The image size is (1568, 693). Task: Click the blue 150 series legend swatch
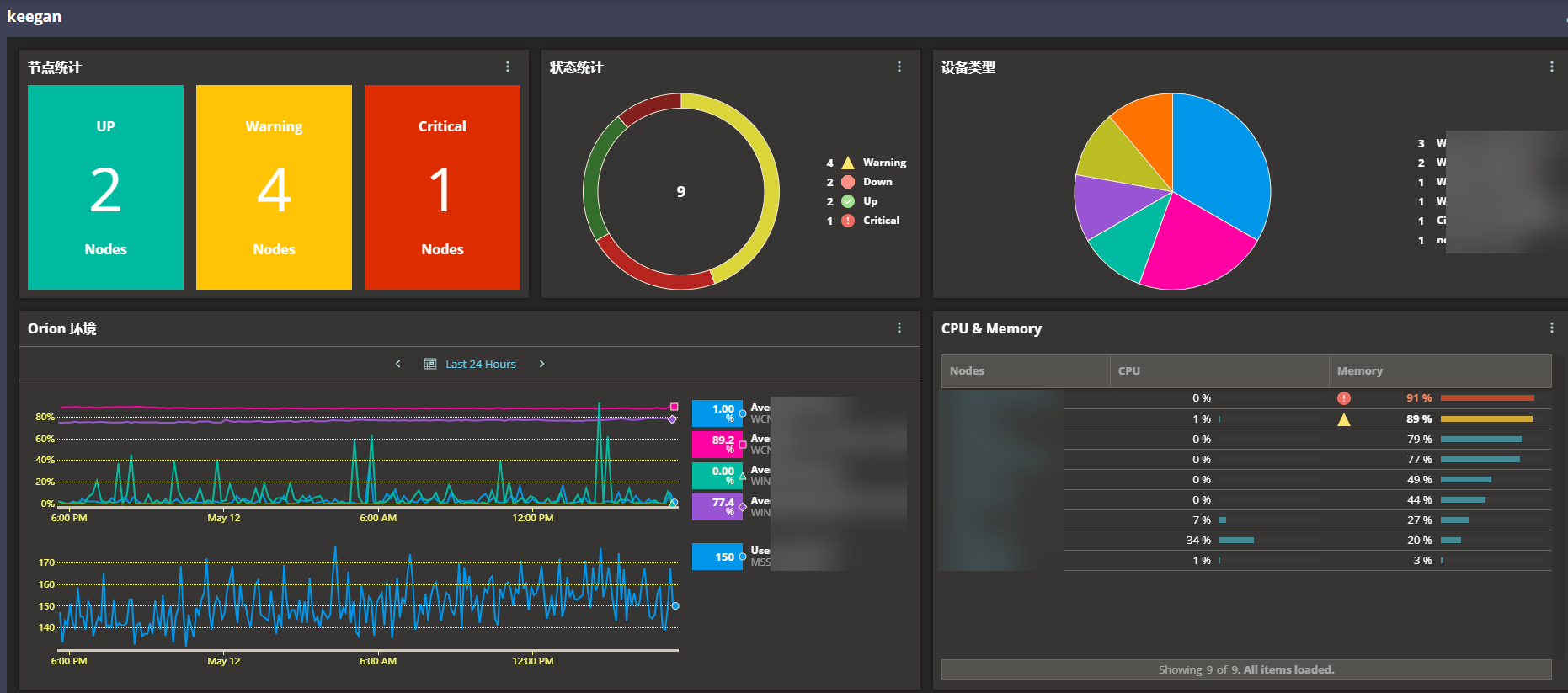[x=717, y=557]
